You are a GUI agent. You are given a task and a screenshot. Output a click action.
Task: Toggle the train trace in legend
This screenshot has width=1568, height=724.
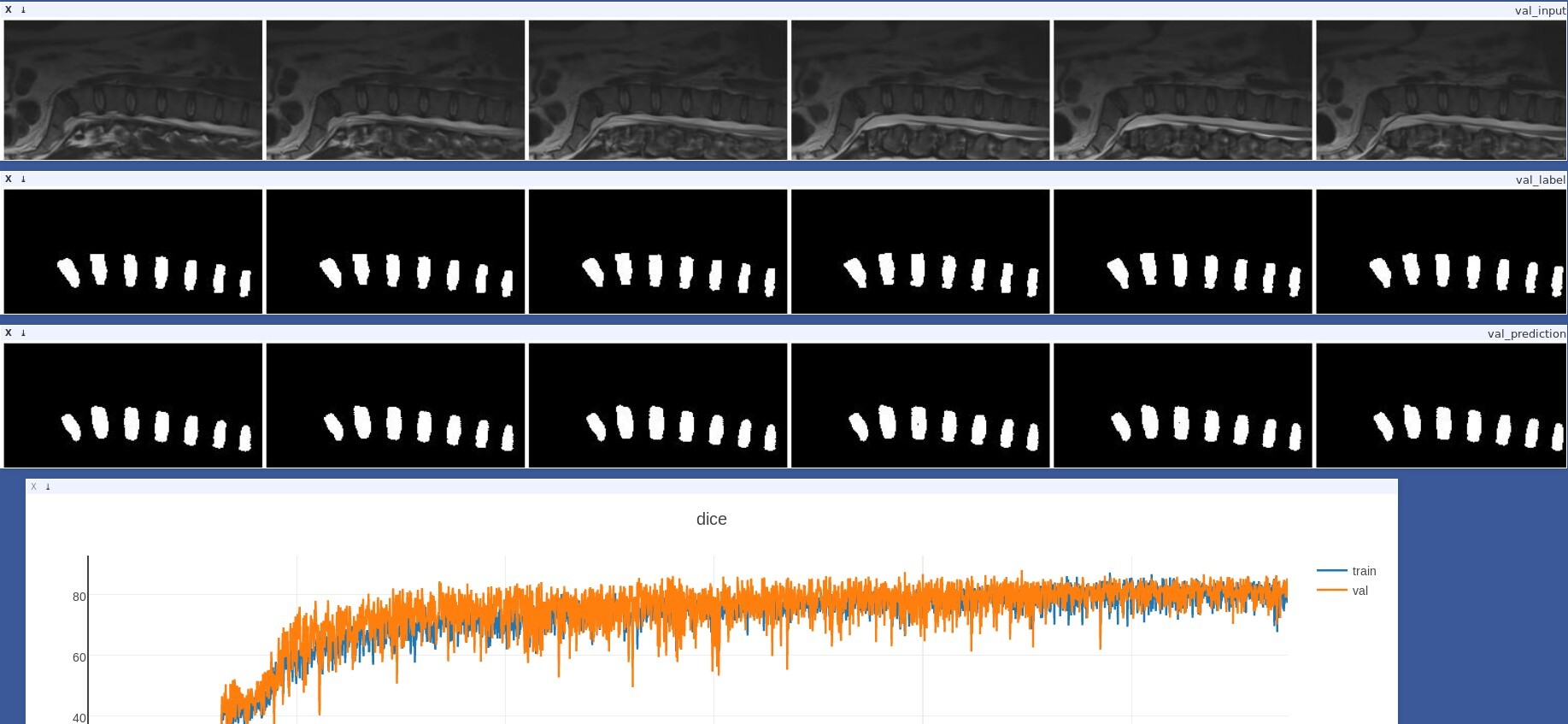(1347, 571)
